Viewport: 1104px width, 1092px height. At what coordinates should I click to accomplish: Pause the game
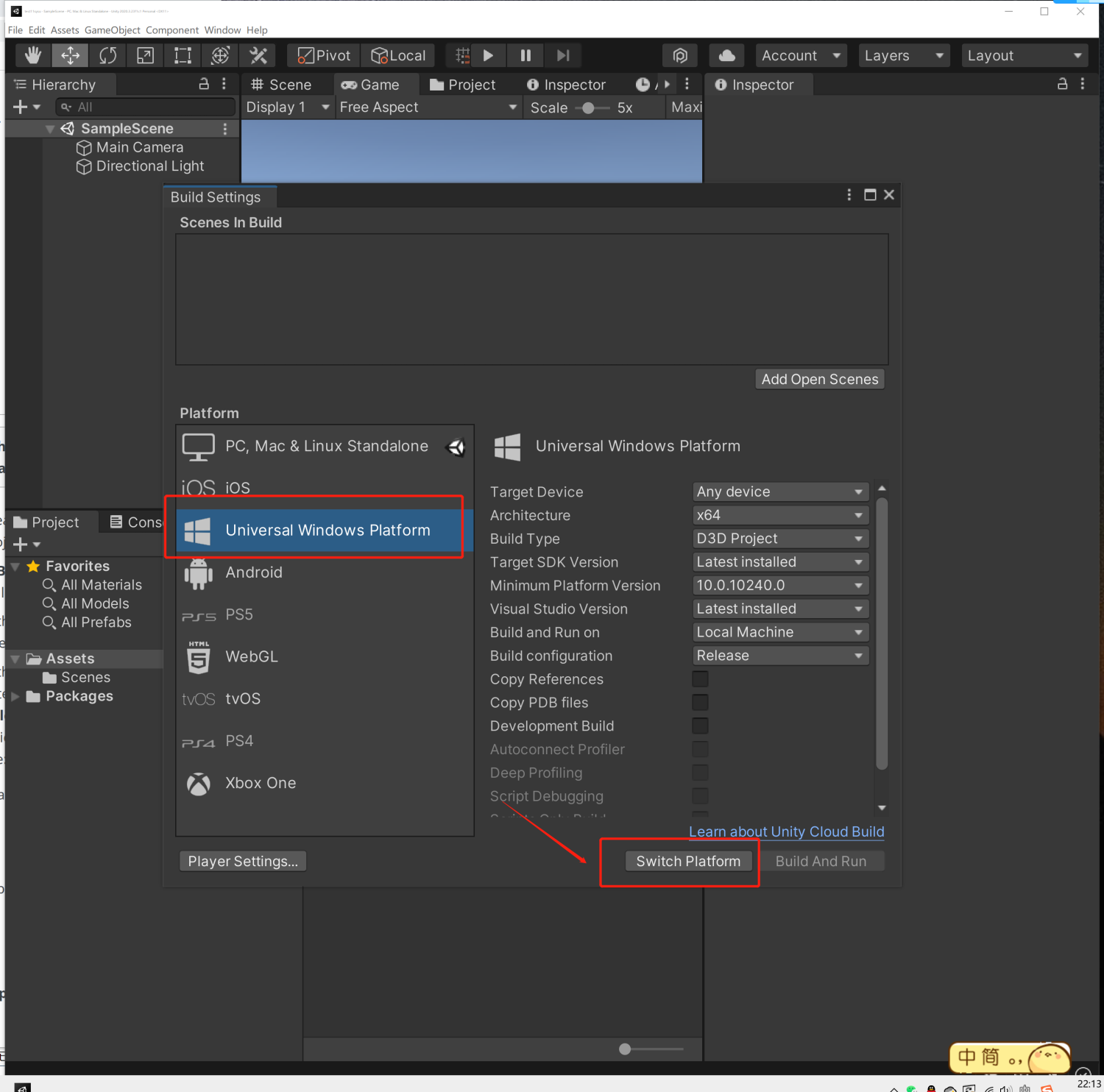pyautogui.click(x=526, y=55)
